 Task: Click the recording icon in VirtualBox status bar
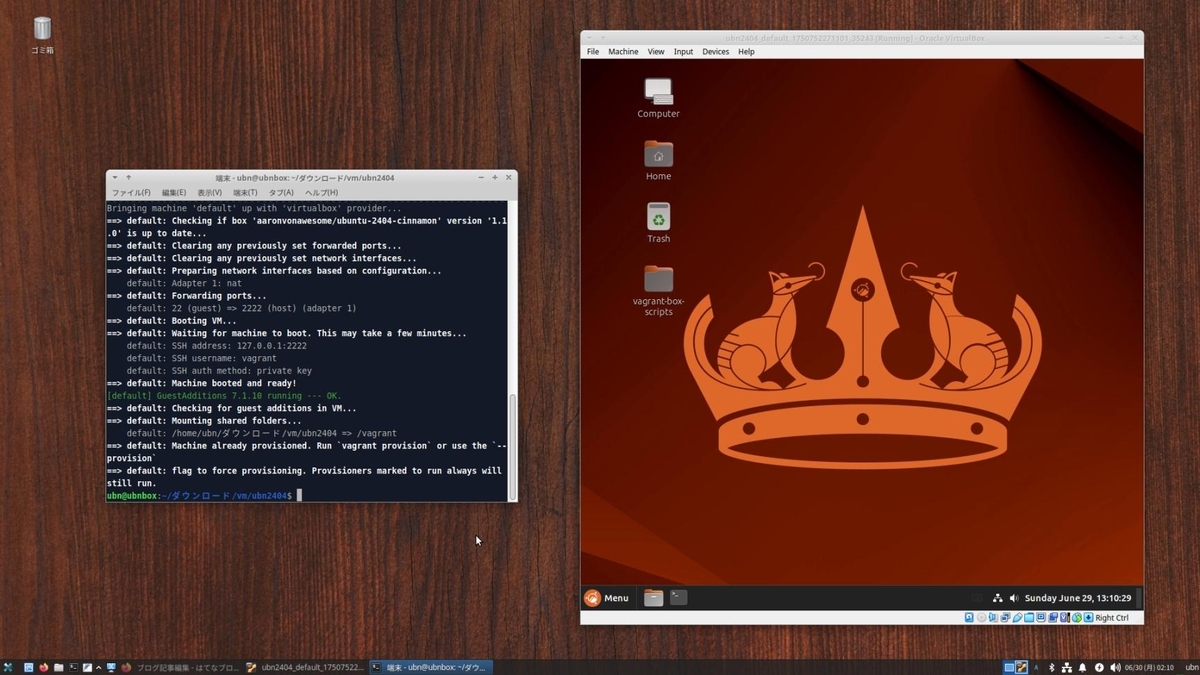pyautogui.click(x=1053, y=618)
